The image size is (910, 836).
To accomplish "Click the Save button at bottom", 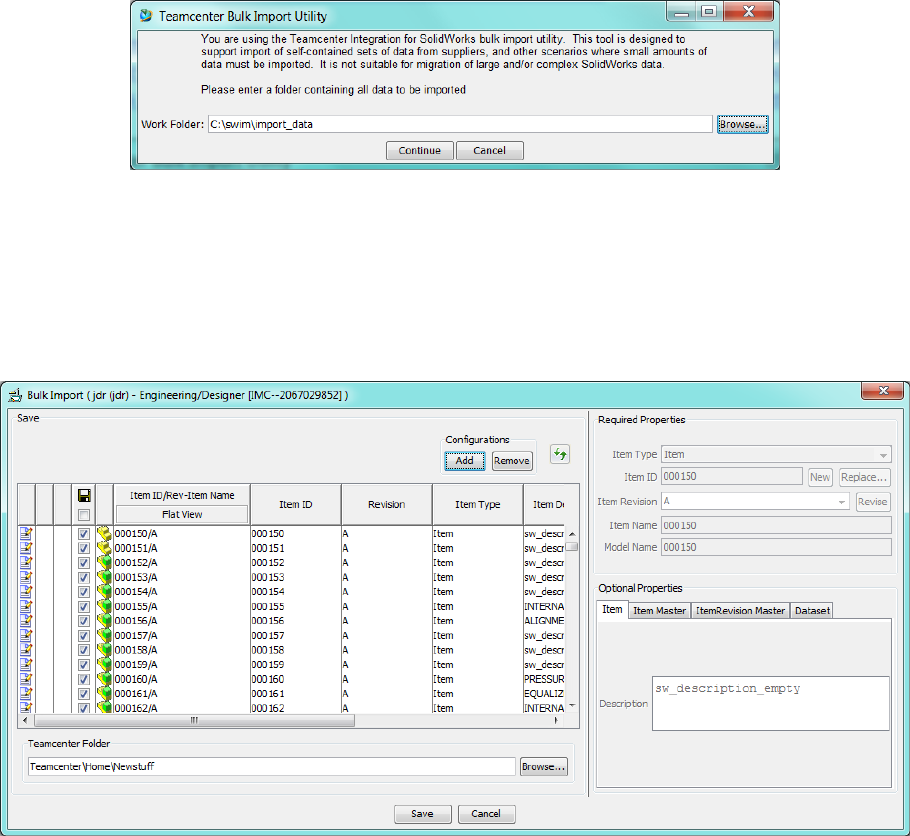I will pos(422,814).
